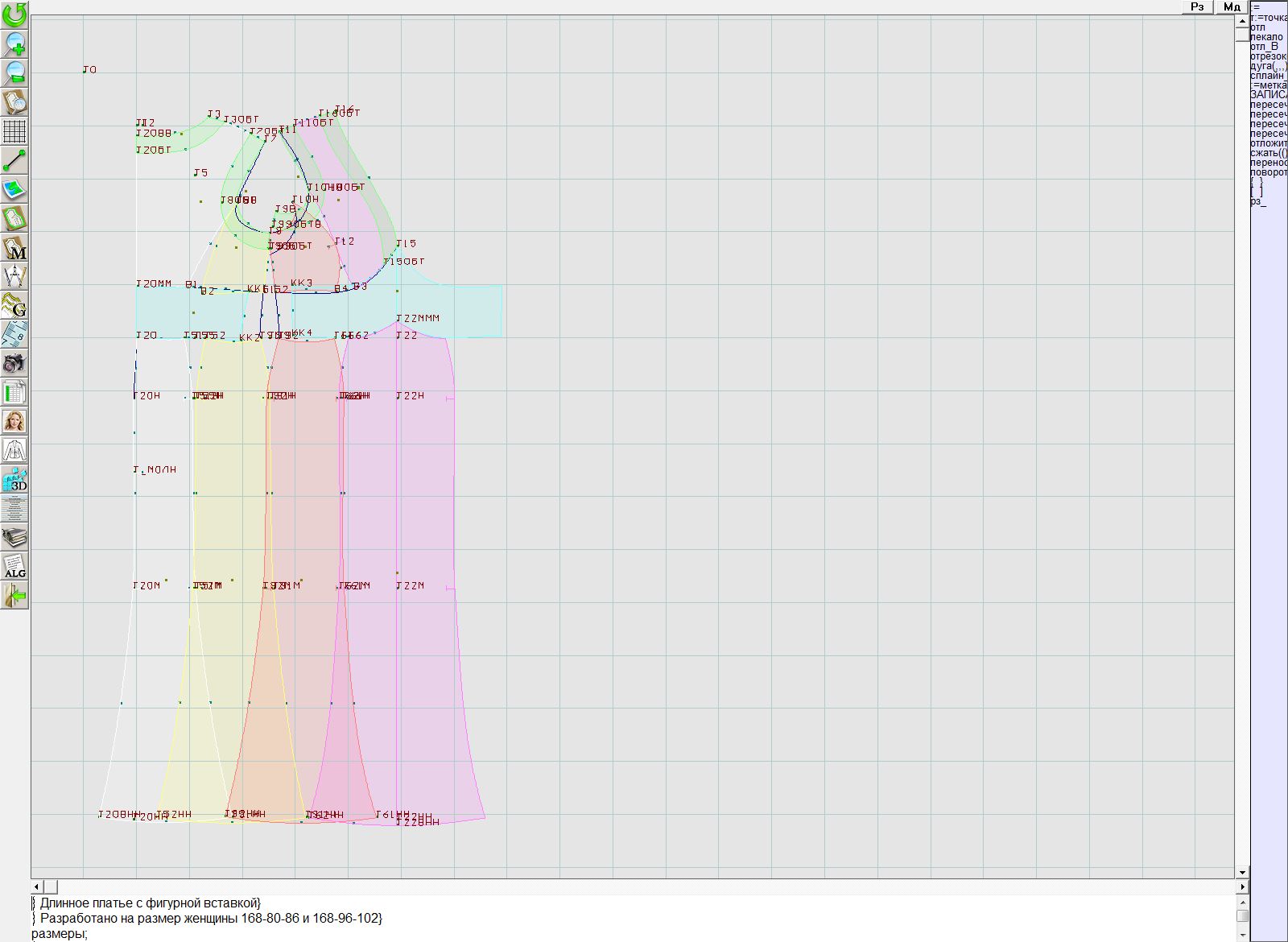Image resolution: width=1288 pixels, height=942 pixels.
Task: Click the green refresh arrow icon
Action: click(x=14, y=14)
